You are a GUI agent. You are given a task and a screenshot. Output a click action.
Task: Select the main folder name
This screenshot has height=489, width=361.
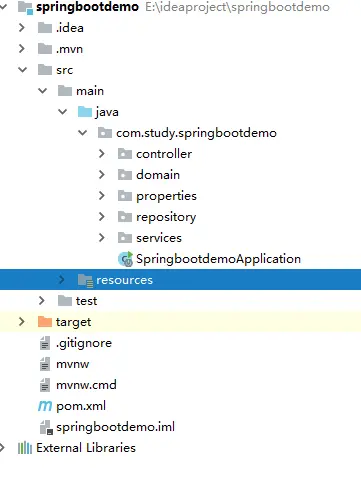click(90, 91)
